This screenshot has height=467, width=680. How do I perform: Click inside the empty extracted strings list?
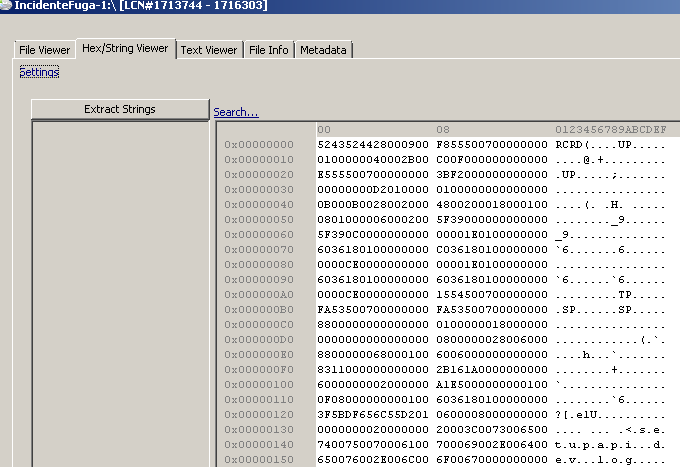[119, 290]
